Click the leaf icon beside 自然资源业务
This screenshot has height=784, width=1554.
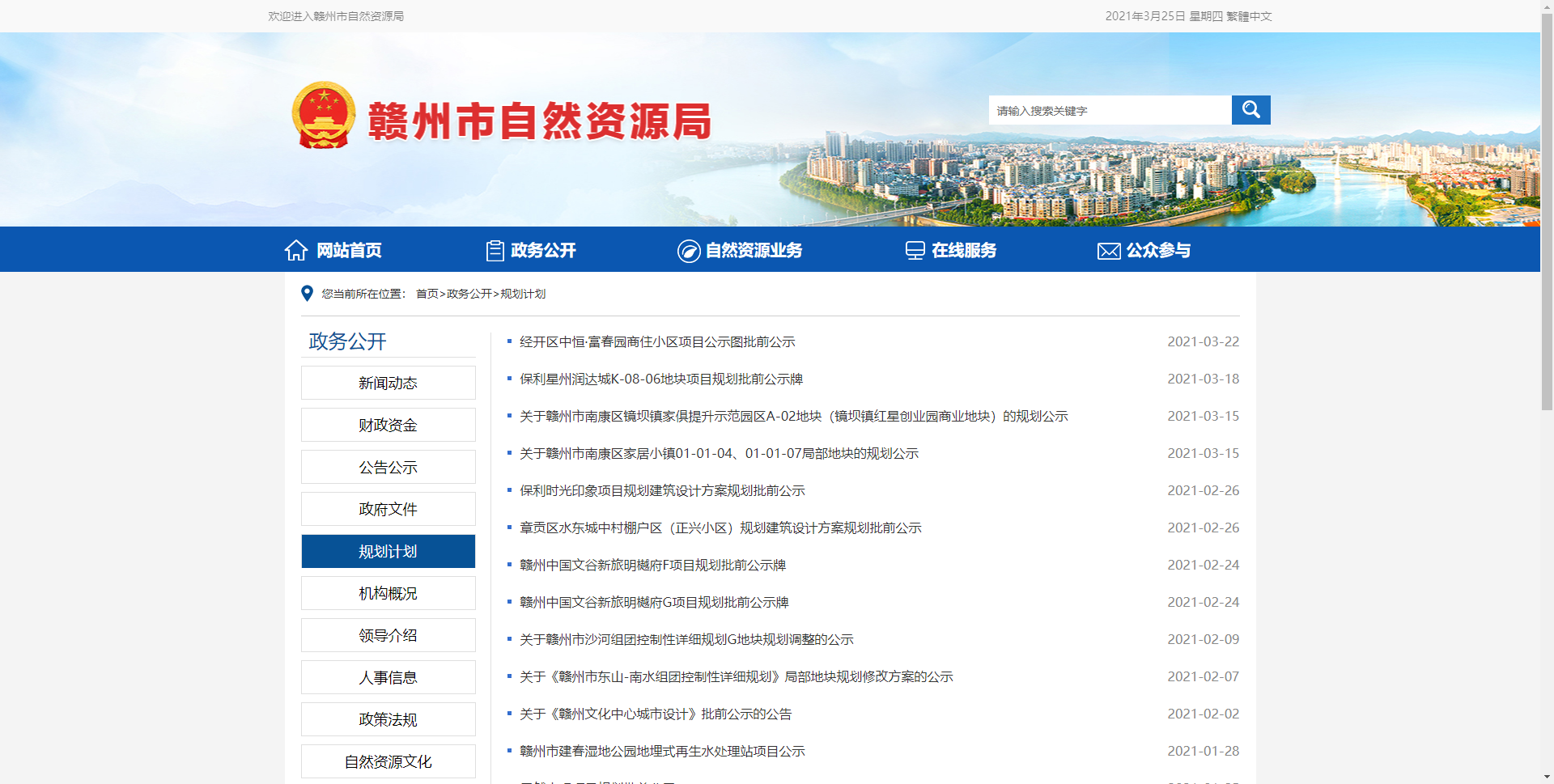point(687,250)
